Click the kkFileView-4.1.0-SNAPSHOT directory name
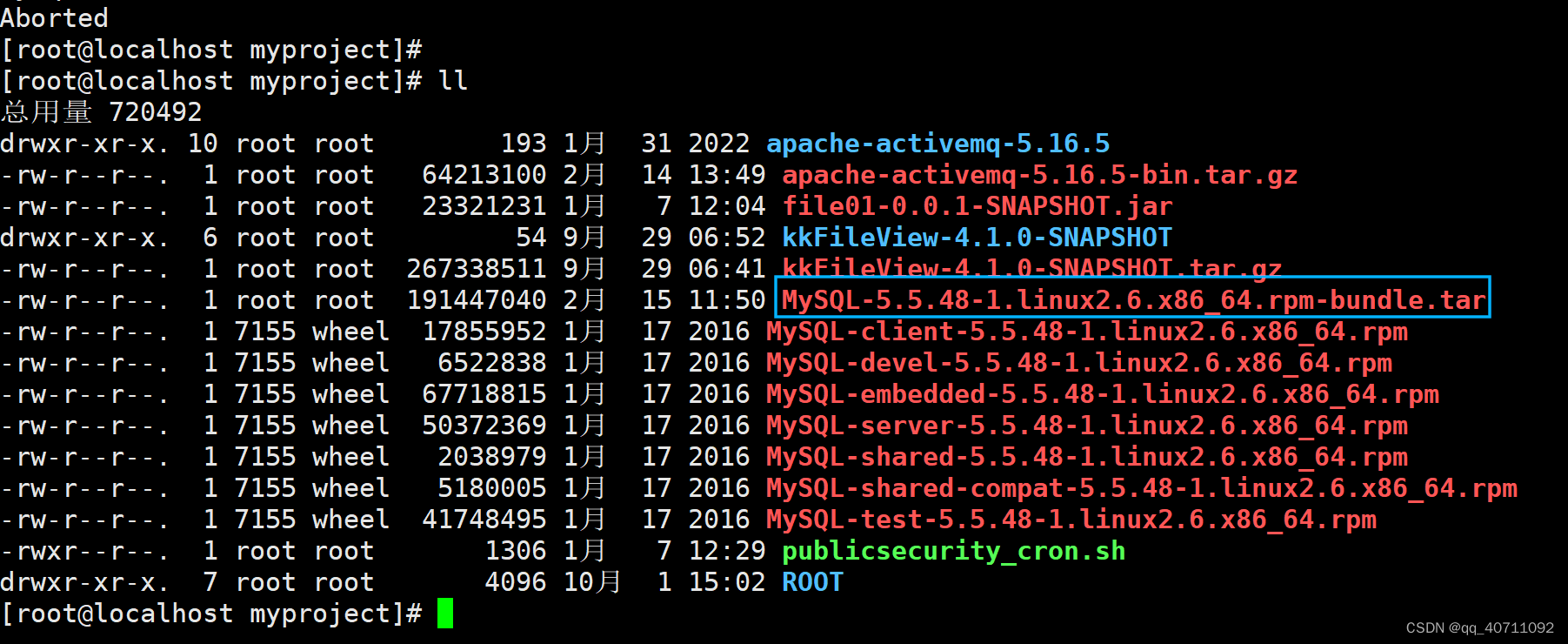 pyautogui.click(x=977, y=238)
